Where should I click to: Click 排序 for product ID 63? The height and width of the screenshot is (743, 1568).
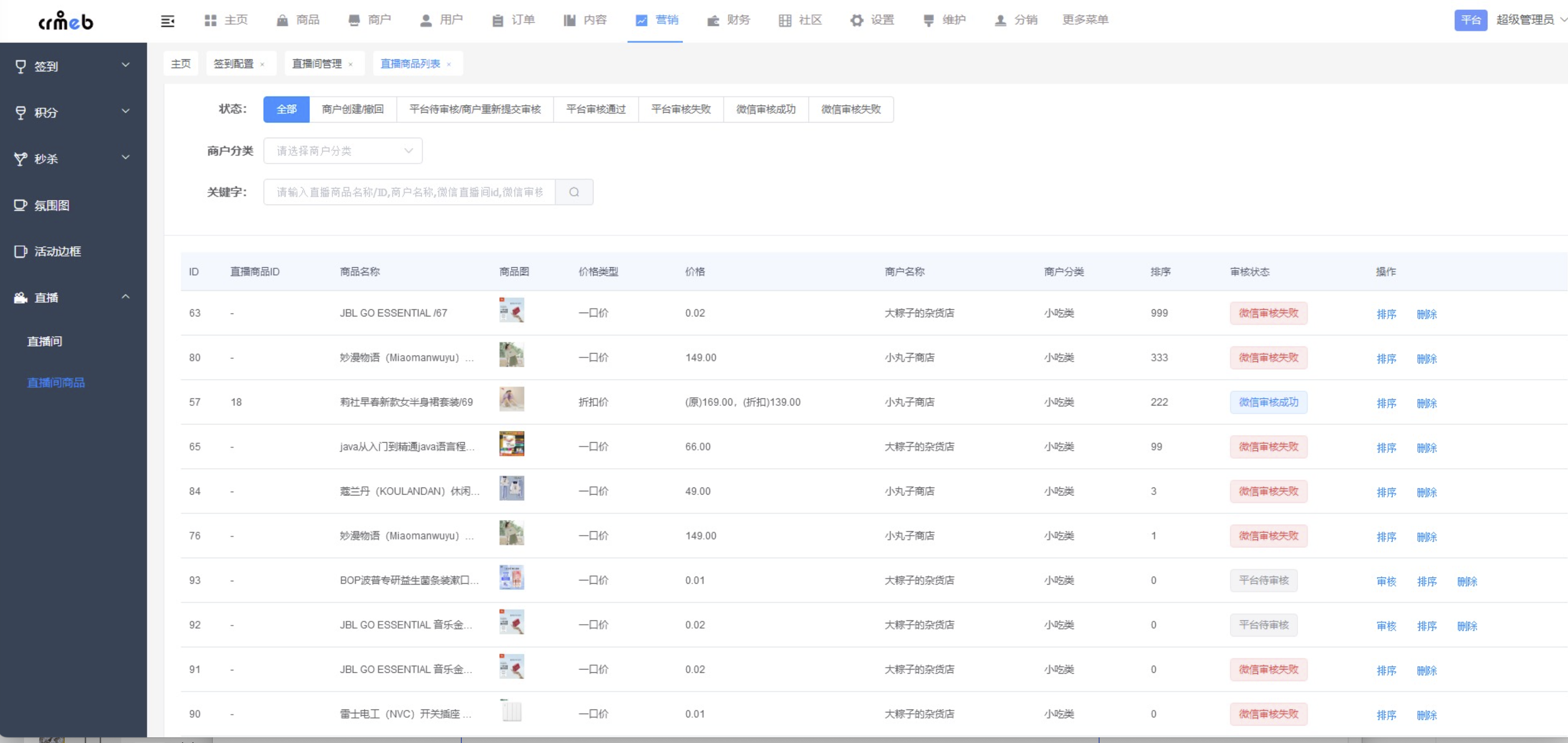[1386, 314]
